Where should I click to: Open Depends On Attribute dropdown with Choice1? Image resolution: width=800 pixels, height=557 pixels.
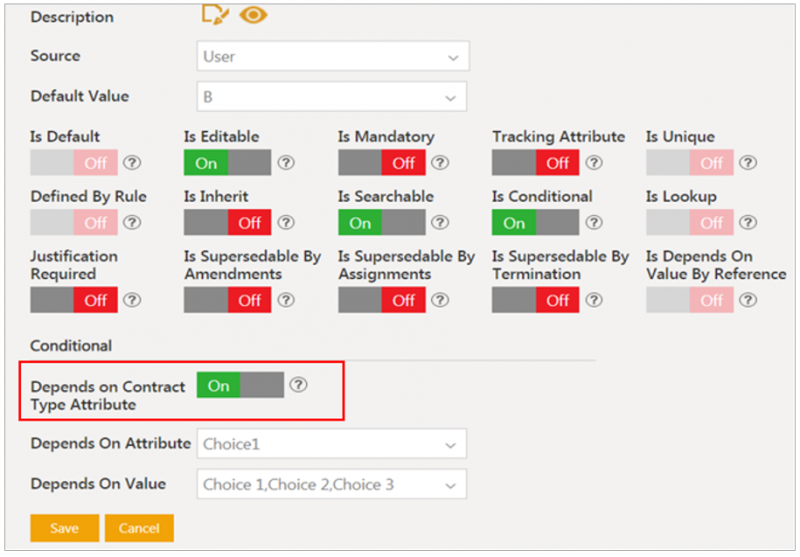tap(332, 444)
